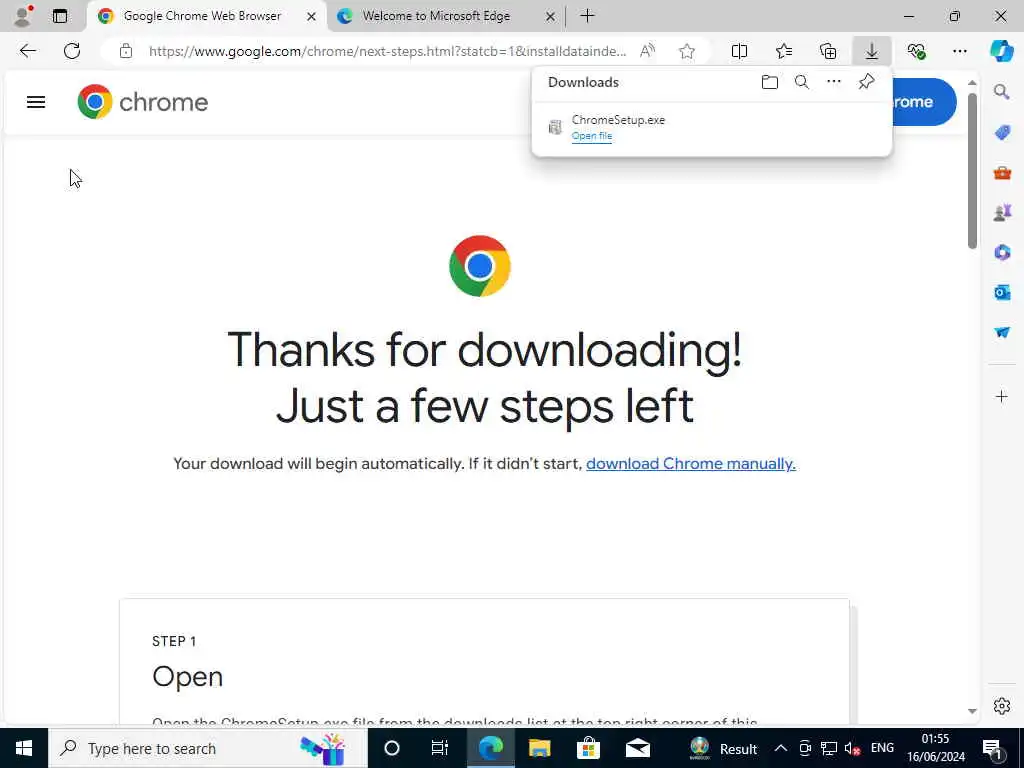Open sidebar settings gear
The image size is (1024, 768).
(1002, 706)
